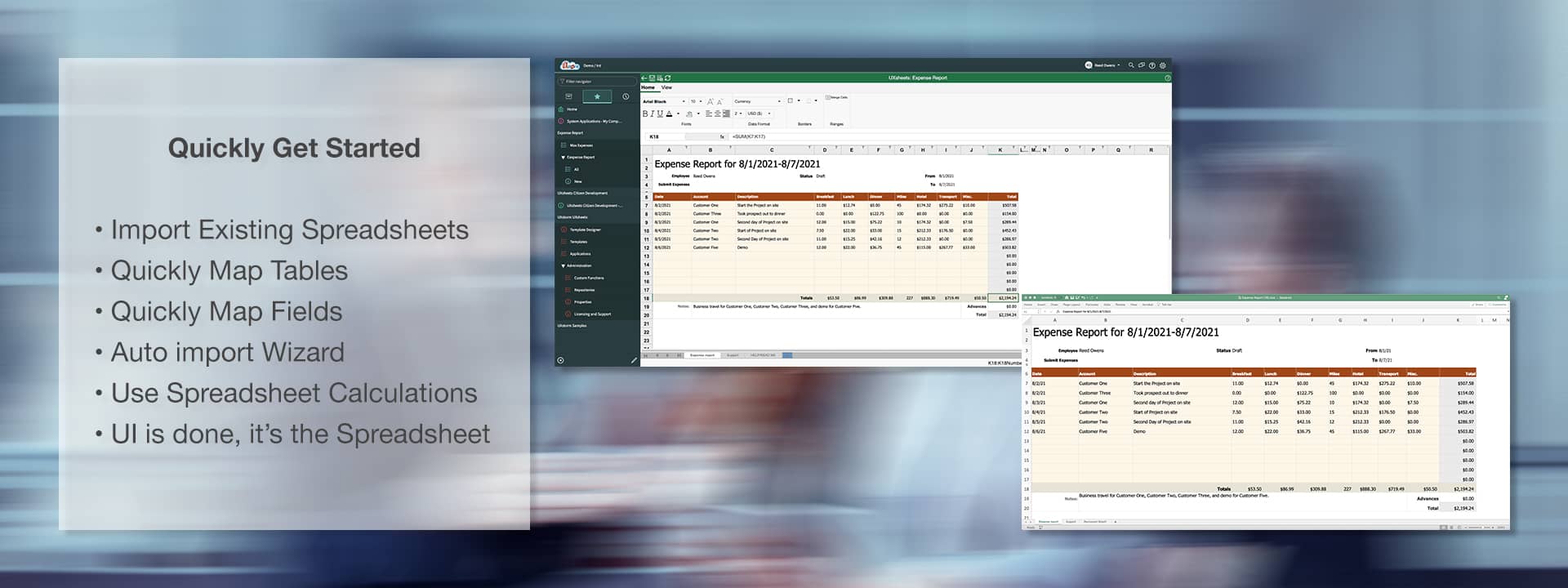Click the fx function button
Screen dimensions: 1568x588
tap(722, 136)
